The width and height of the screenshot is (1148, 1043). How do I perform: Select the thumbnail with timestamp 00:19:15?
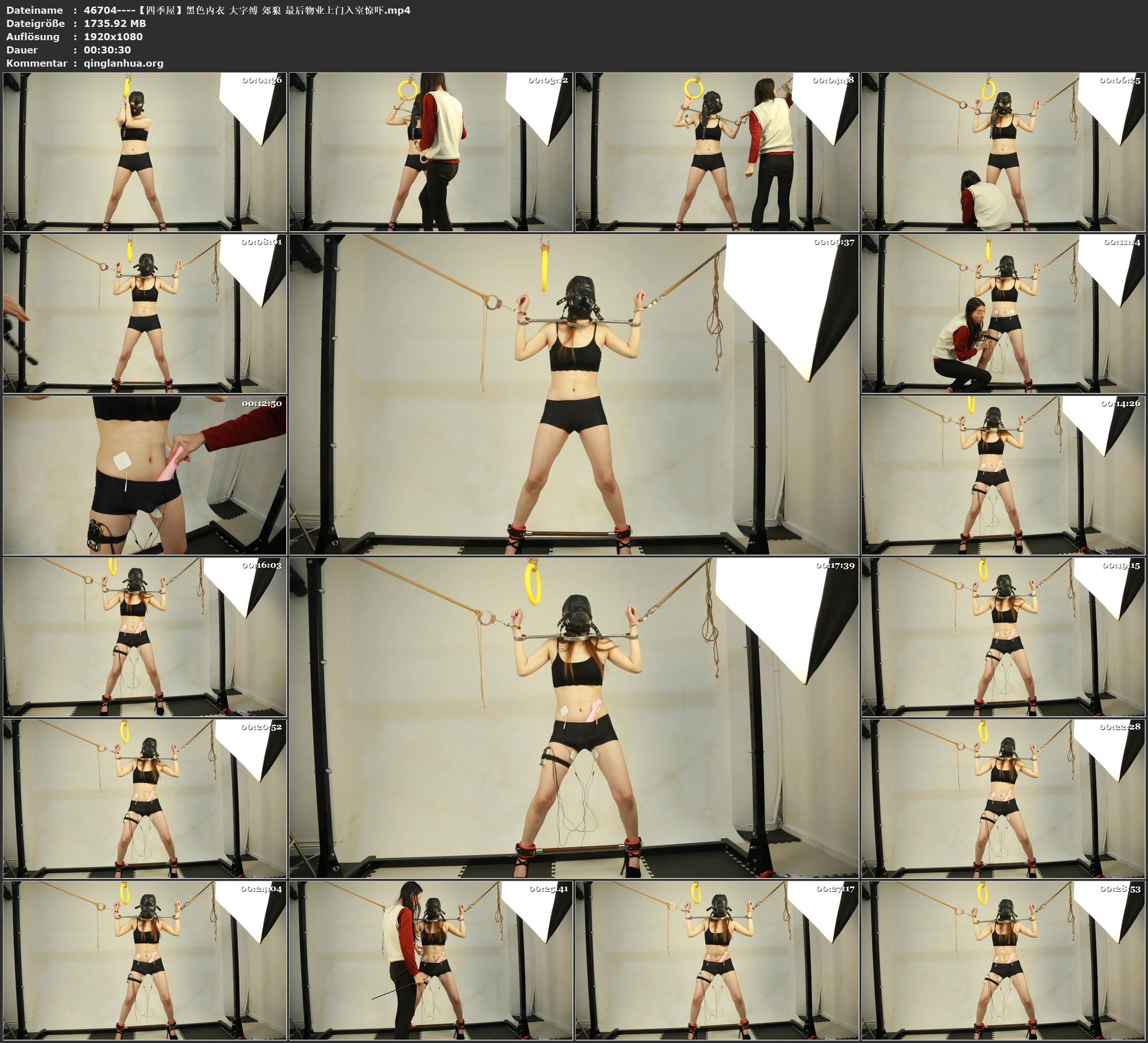click(x=1003, y=636)
